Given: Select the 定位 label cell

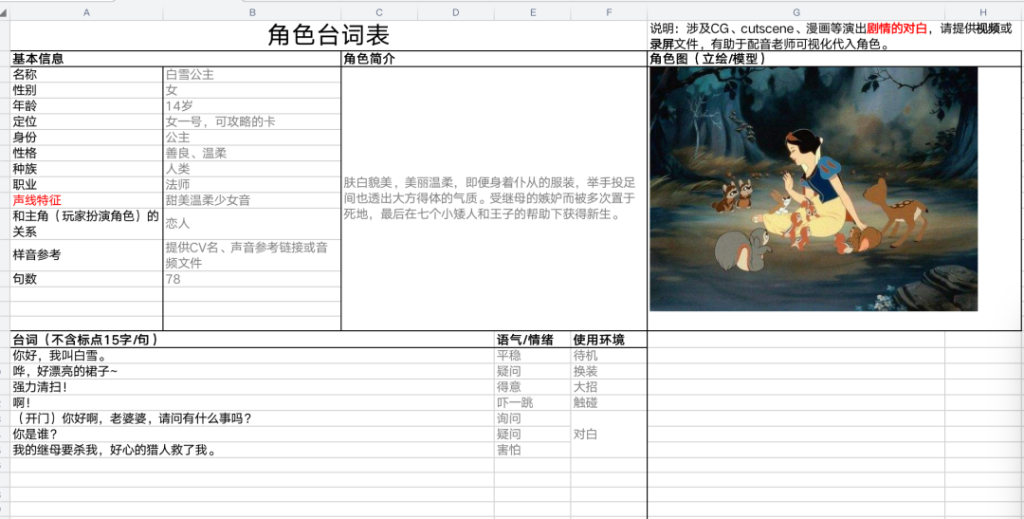Looking at the screenshot, I should click(87, 121).
